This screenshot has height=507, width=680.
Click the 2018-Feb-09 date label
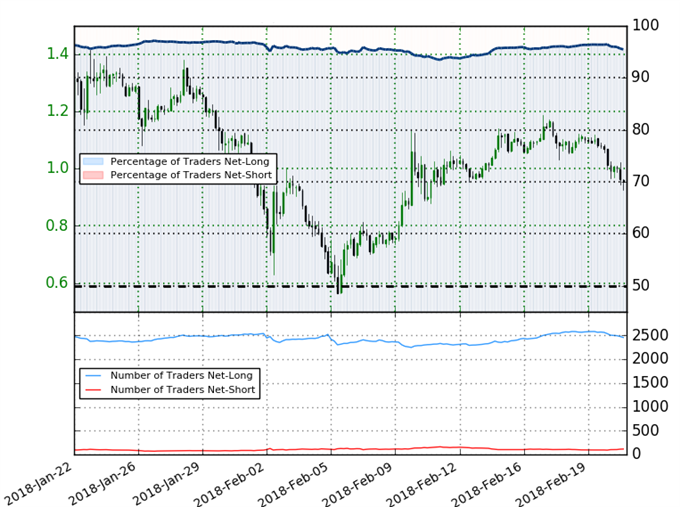[x=359, y=484]
